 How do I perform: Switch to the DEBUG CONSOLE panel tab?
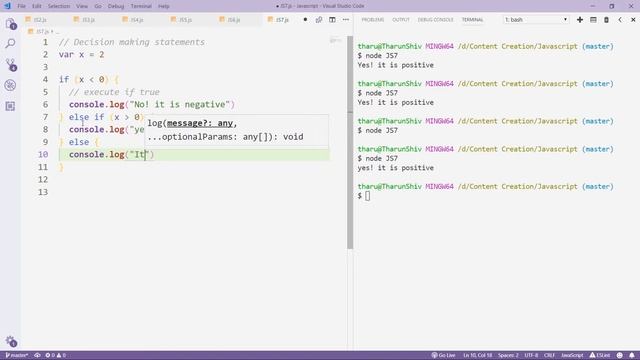[x=436, y=20]
